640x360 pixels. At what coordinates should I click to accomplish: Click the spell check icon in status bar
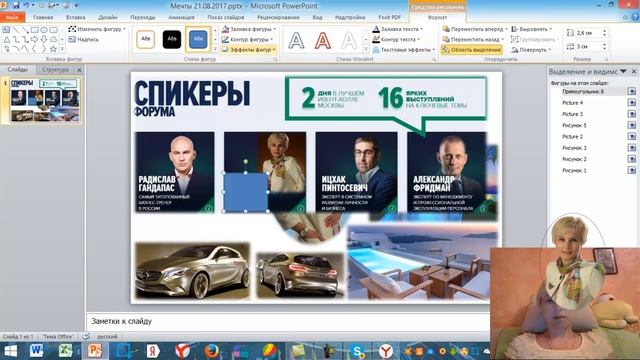click(86, 336)
